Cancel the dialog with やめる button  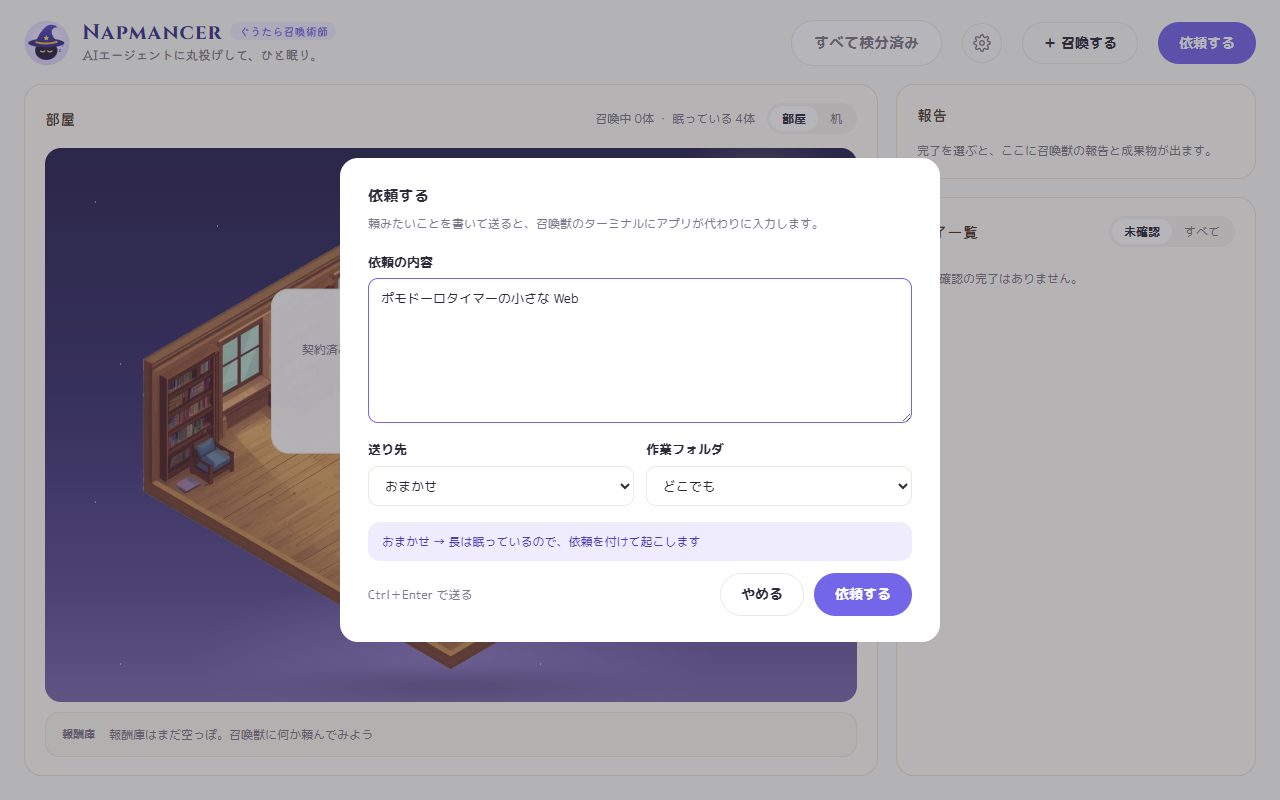762,594
